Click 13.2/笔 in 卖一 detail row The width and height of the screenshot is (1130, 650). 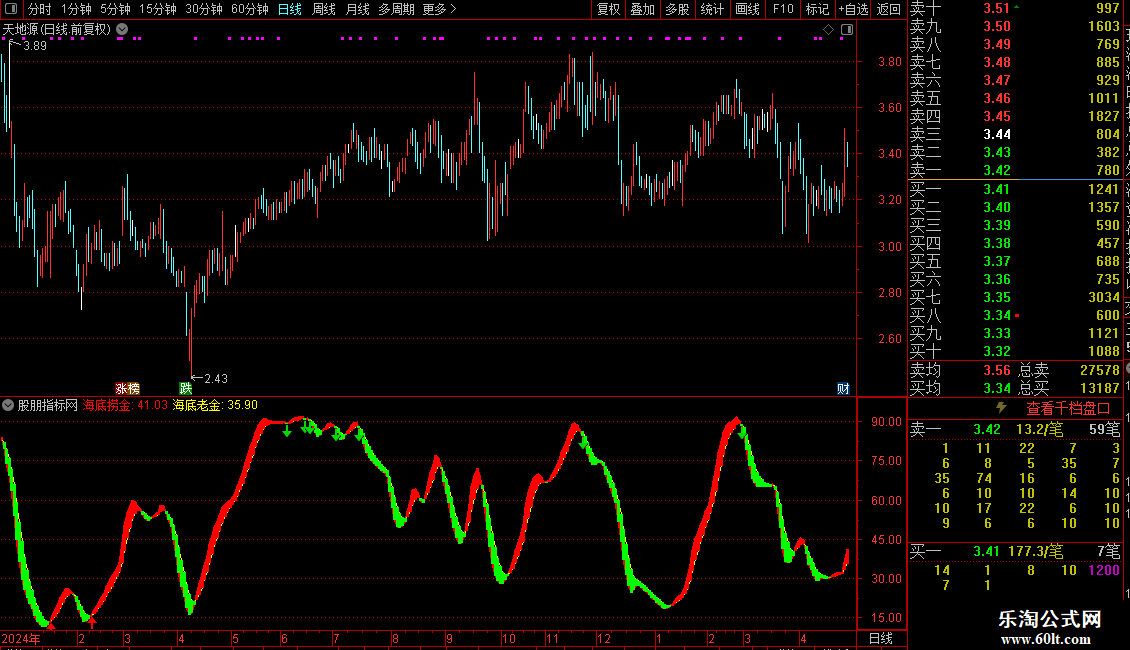[1039, 429]
